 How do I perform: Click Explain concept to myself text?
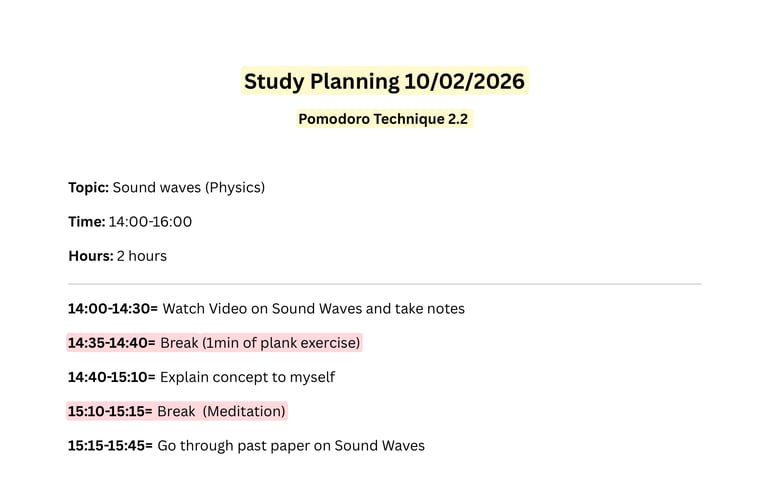[247, 377]
